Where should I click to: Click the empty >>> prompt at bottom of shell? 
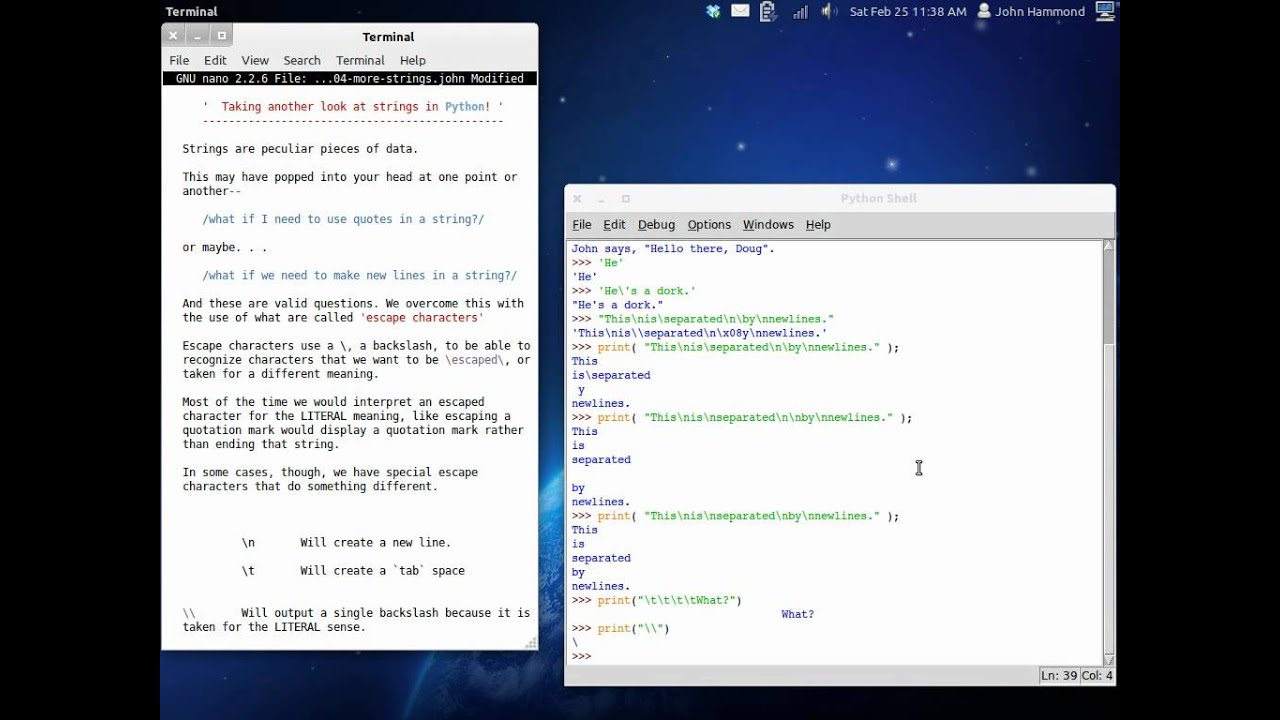(581, 657)
